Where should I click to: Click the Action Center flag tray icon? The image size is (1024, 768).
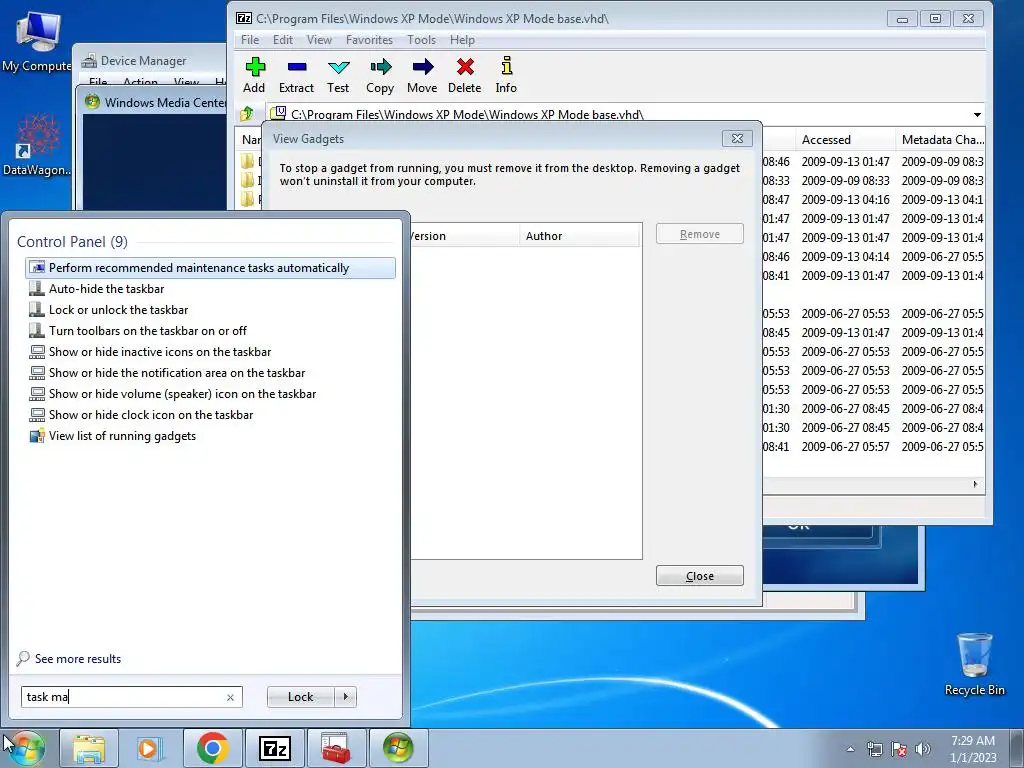click(899, 749)
